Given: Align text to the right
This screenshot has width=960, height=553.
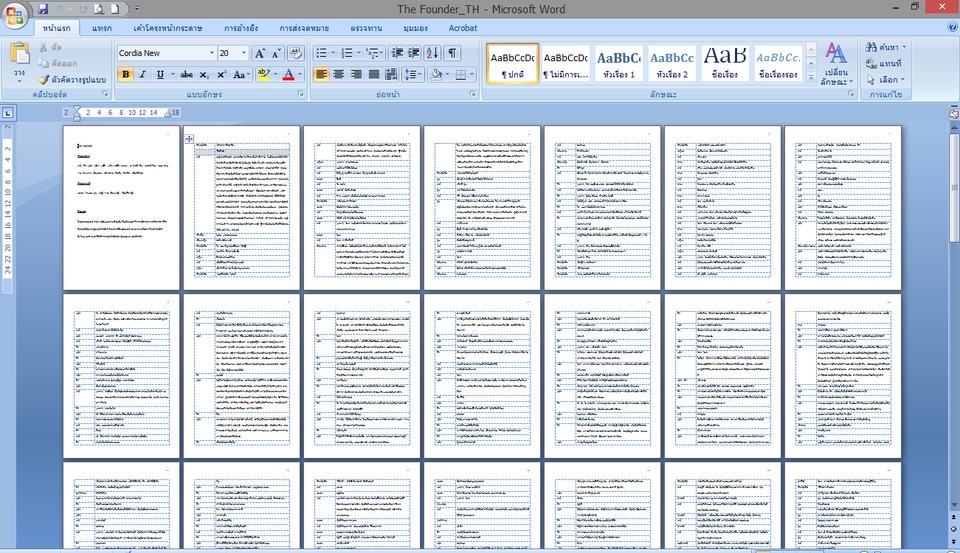Looking at the screenshot, I should point(356,75).
